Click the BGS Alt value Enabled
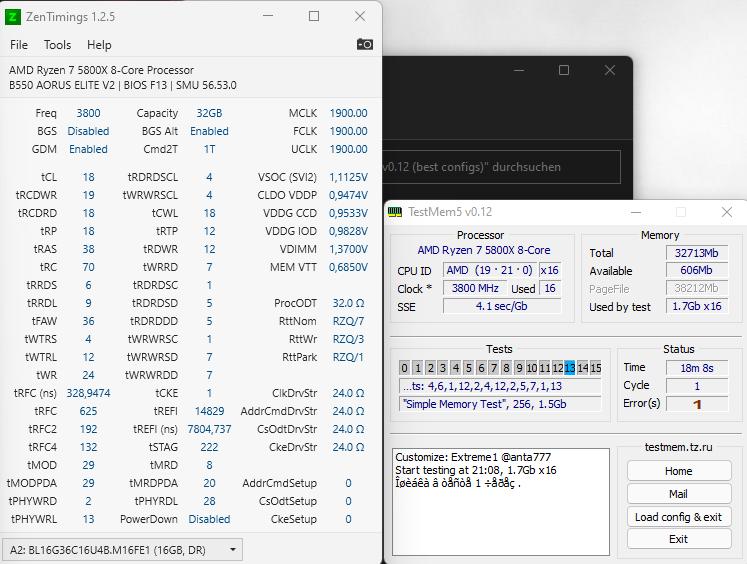 (209, 131)
